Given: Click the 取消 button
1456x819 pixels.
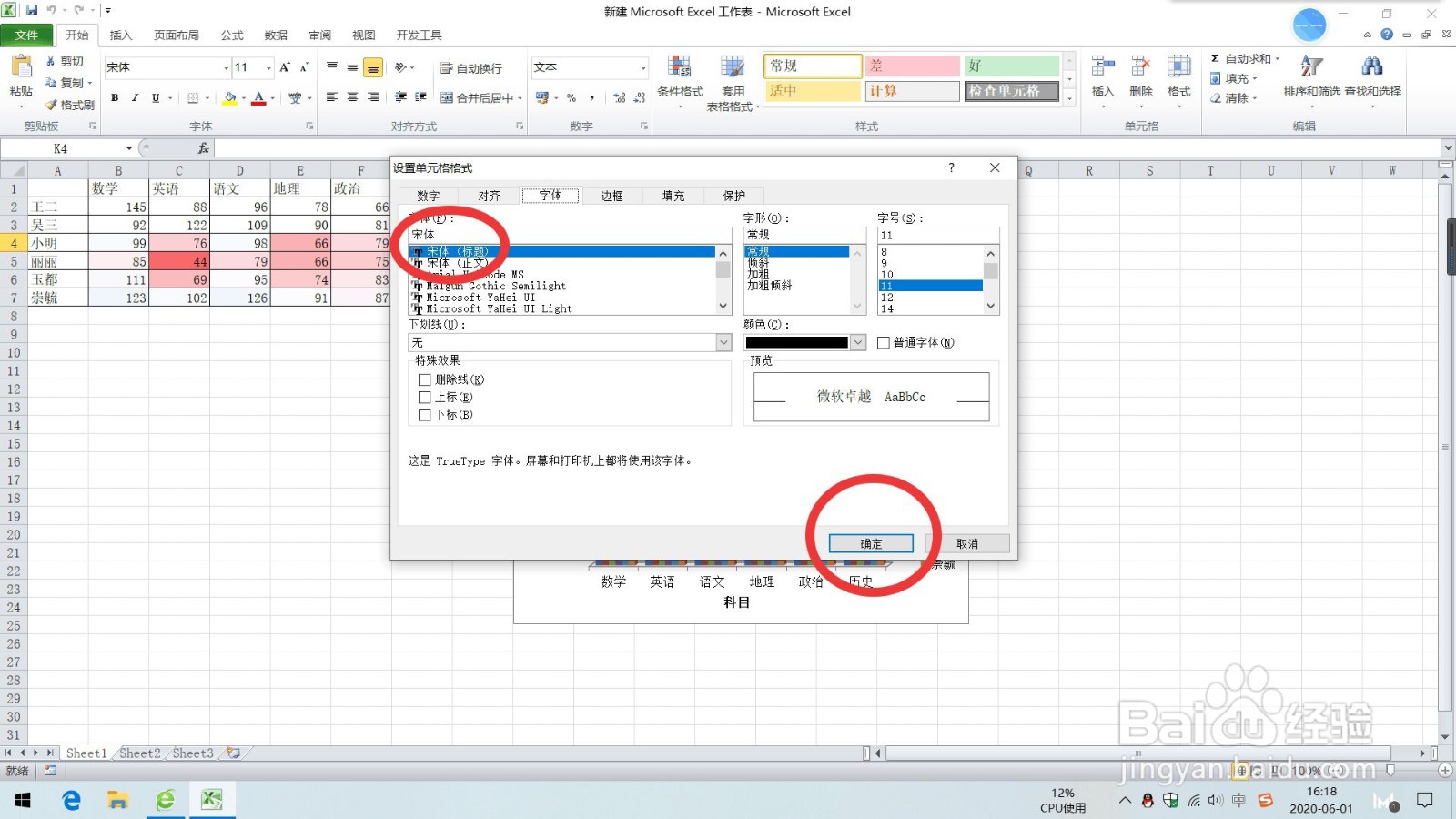Looking at the screenshot, I should [967, 543].
